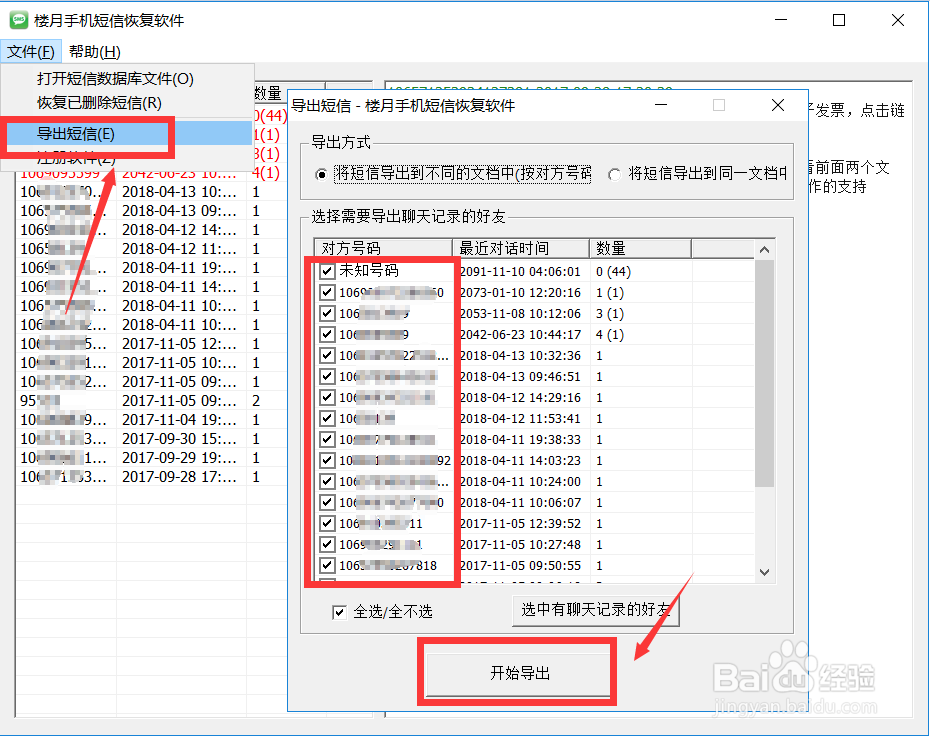Screen dimensions: 930x739
Task: Click date 2018-04-12 11:53:41 cell
Action: pyautogui.click(x=520, y=419)
